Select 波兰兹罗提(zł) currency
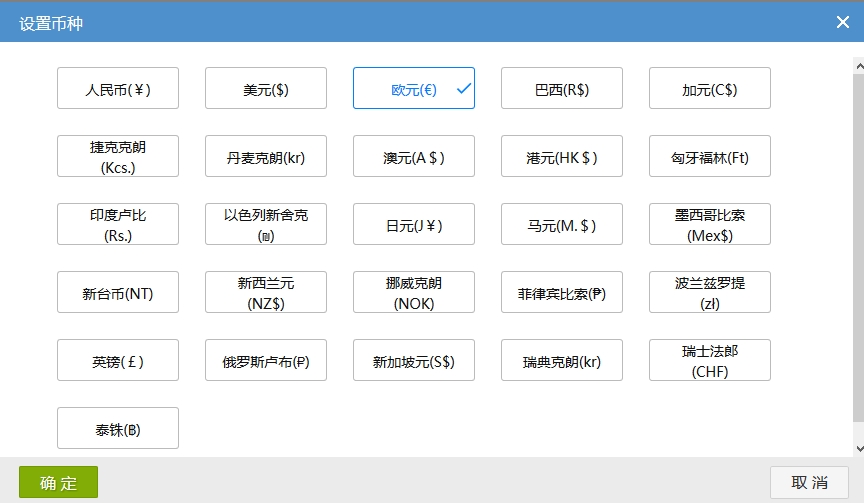The width and height of the screenshot is (864, 503). (710, 292)
